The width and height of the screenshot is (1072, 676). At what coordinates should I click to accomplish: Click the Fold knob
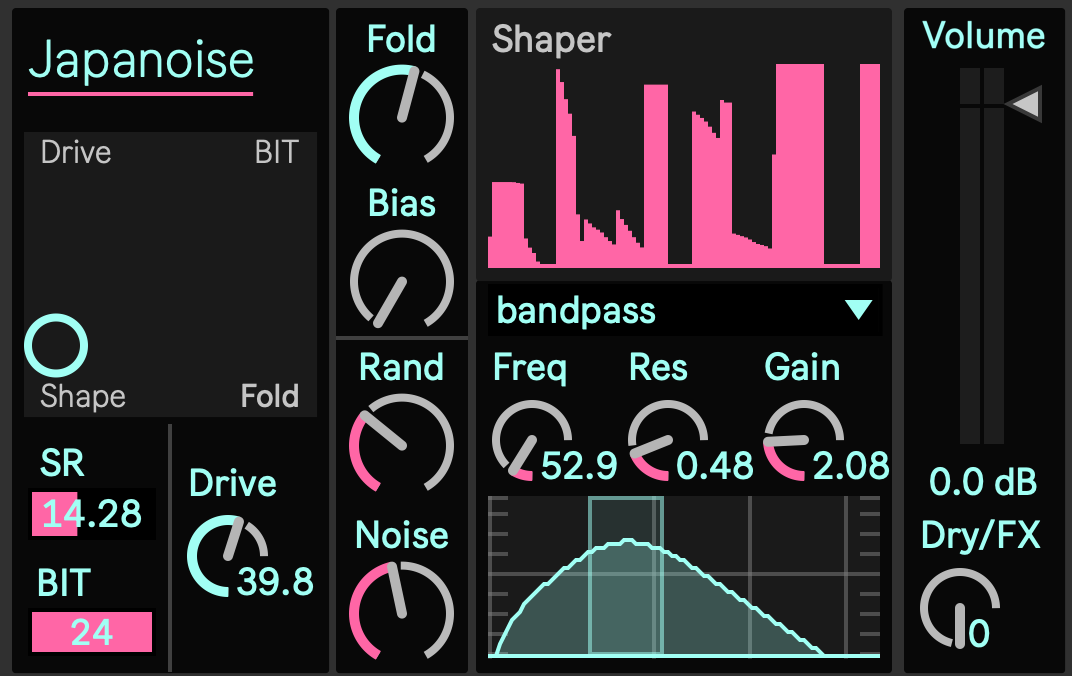(401, 115)
